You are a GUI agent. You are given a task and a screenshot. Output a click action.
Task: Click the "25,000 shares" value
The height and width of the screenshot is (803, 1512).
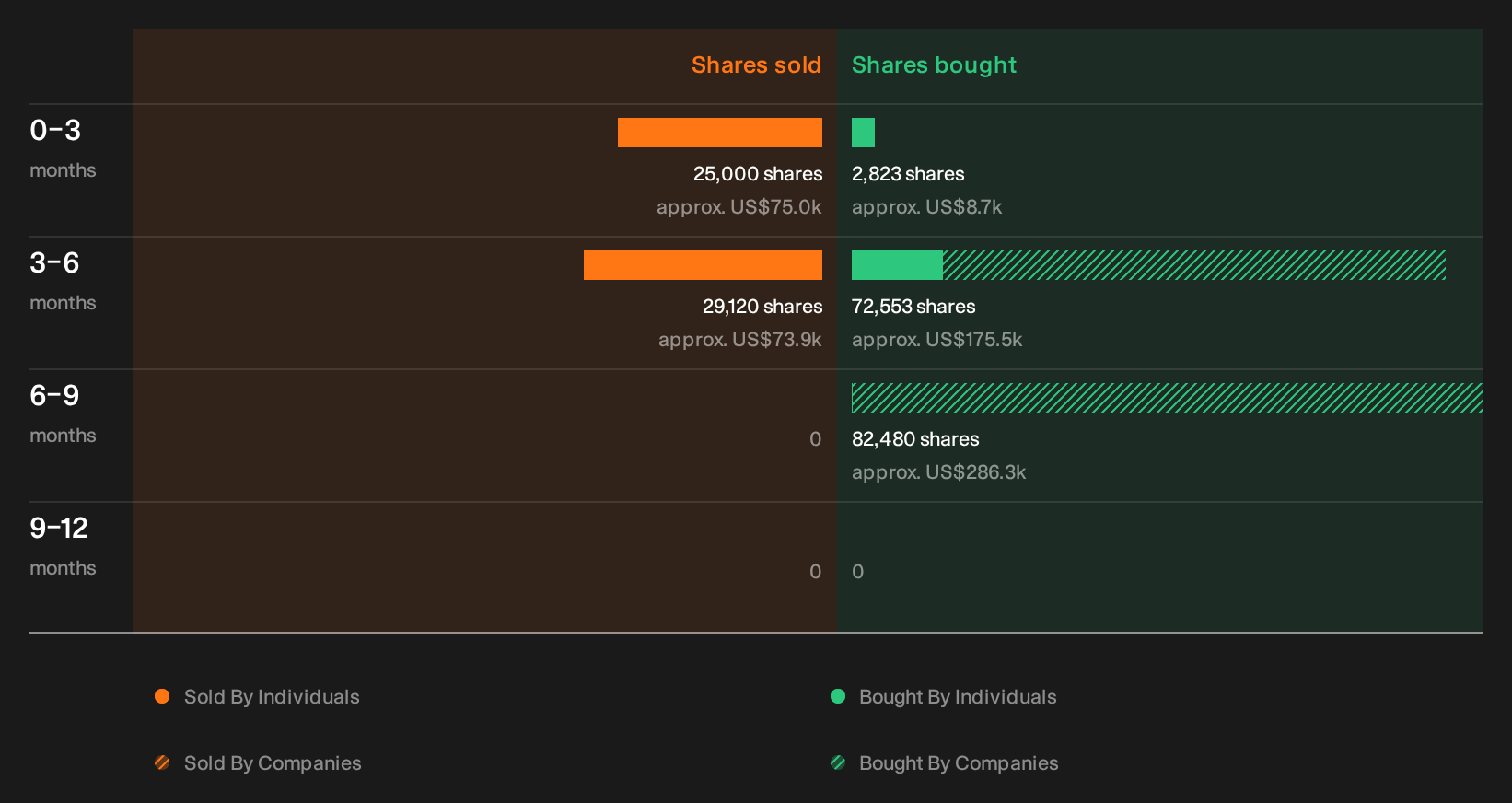[x=758, y=174]
